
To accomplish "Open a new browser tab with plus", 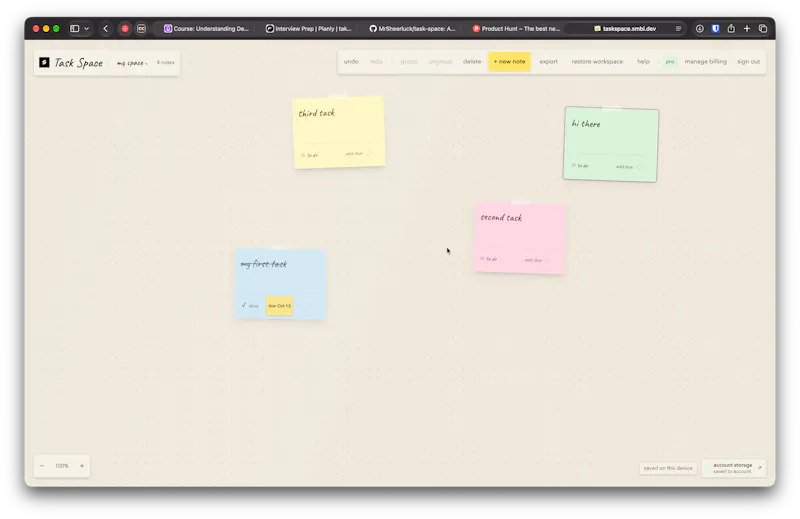I will (x=747, y=29).
